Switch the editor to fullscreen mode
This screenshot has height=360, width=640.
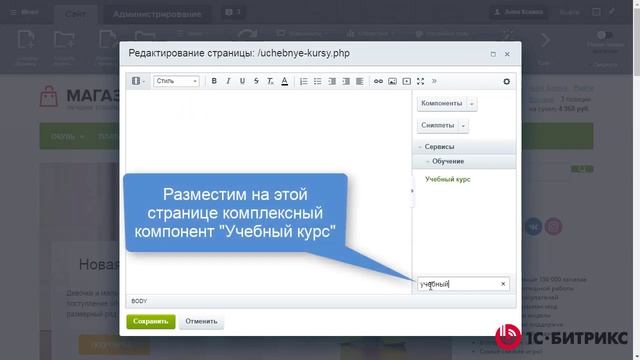420,81
